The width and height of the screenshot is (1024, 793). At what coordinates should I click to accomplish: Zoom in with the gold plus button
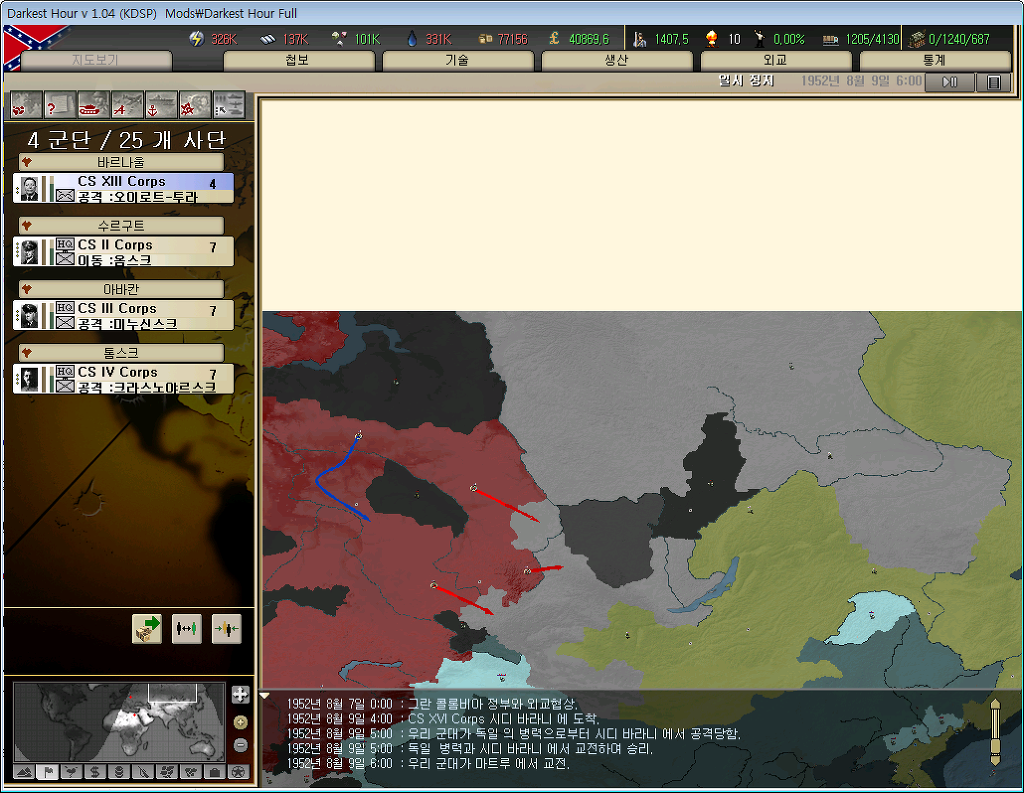pyautogui.click(x=240, y=722)
